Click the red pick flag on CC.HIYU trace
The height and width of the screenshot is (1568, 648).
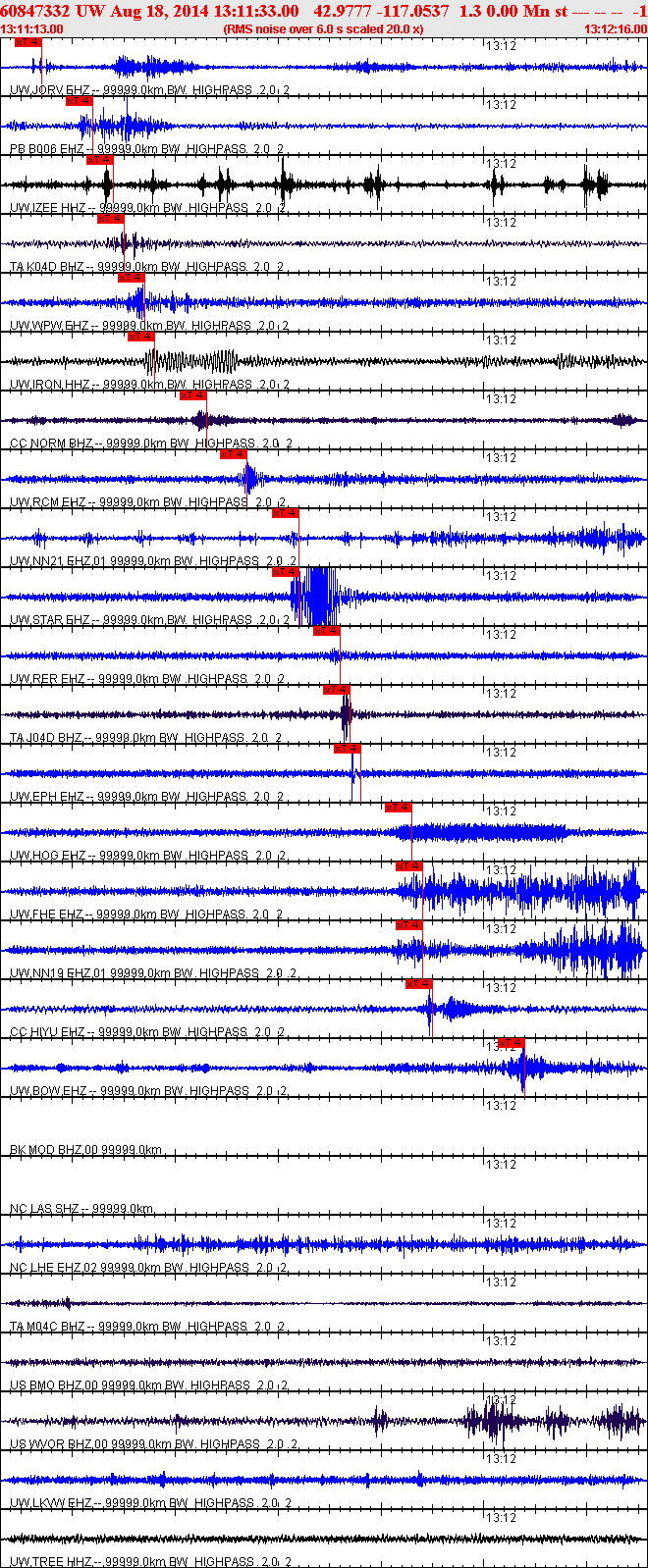[x=419, y=984]
